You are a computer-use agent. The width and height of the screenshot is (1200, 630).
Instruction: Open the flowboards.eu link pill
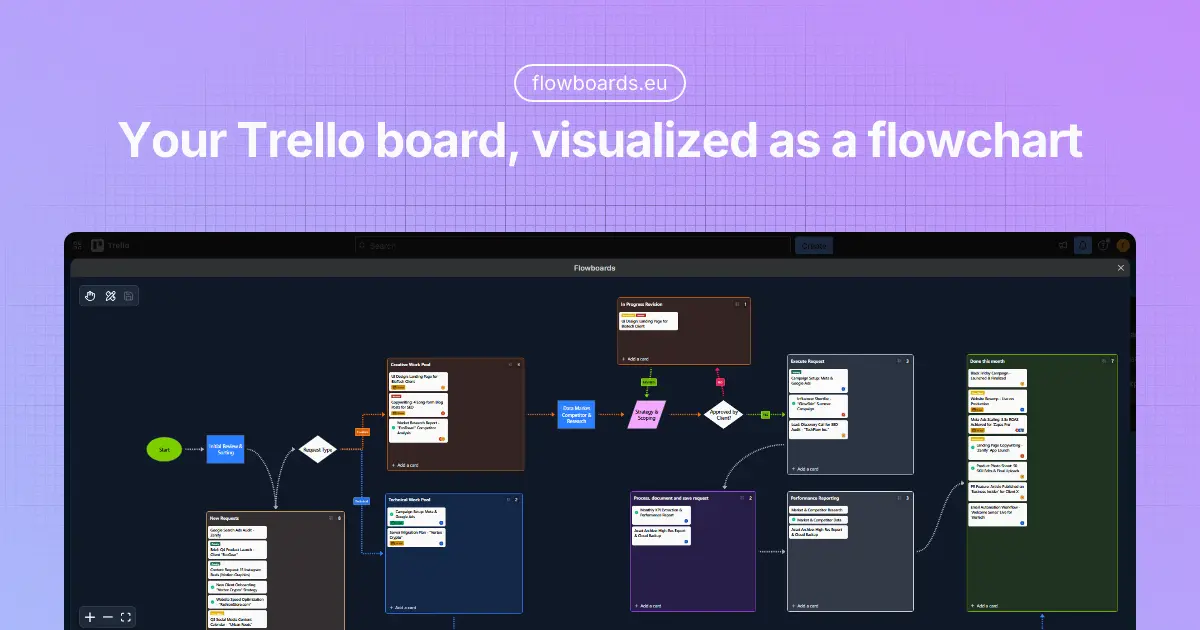[x=600, y=84]
